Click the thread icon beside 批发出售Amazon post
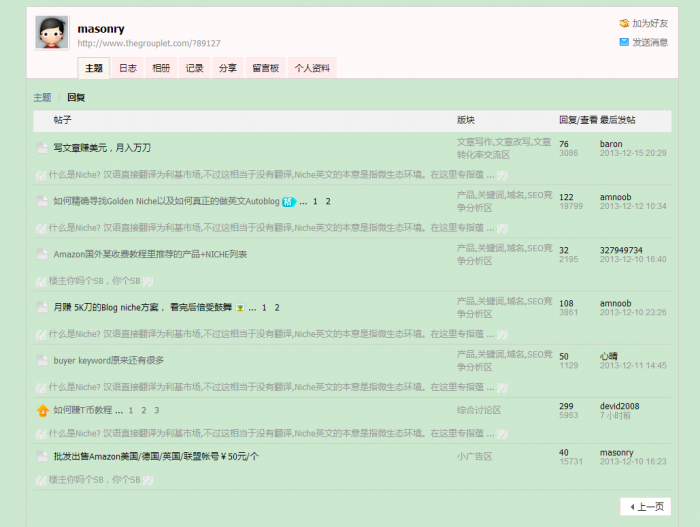The height and width of the screenshot is (527, 700). [42, 457]
